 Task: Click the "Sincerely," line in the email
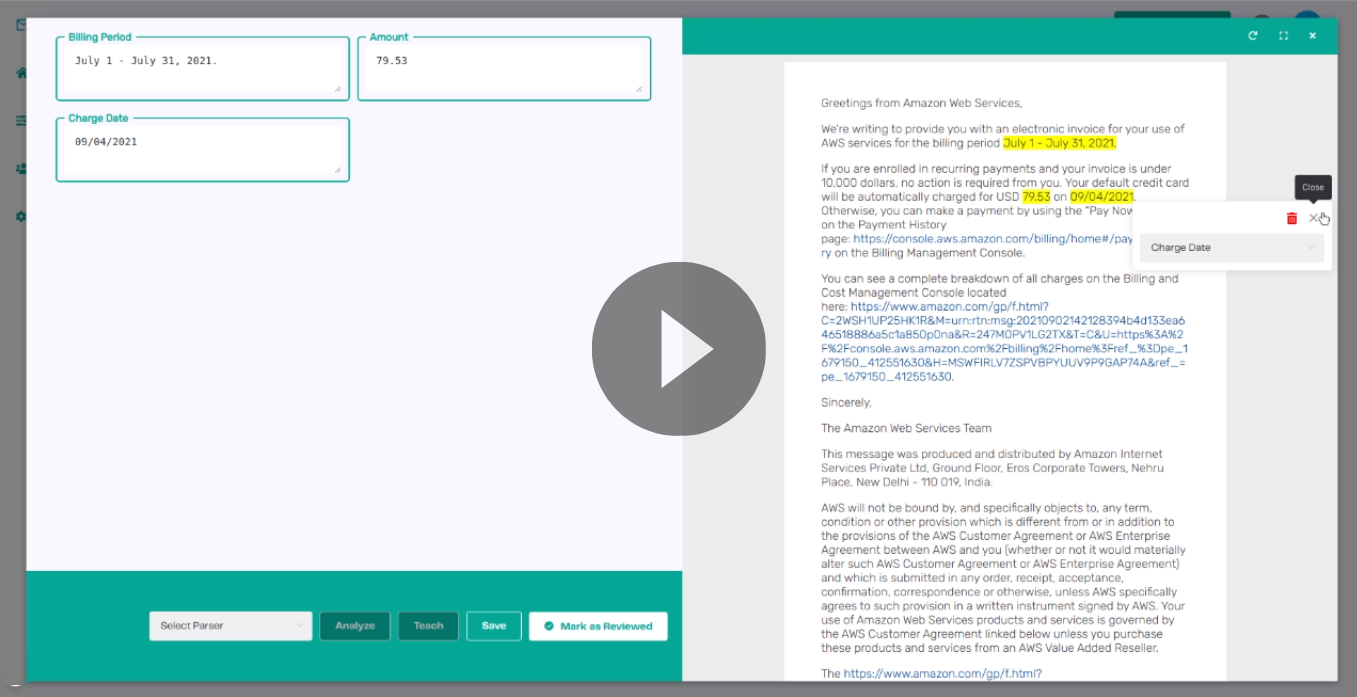(x=846, y=403)
